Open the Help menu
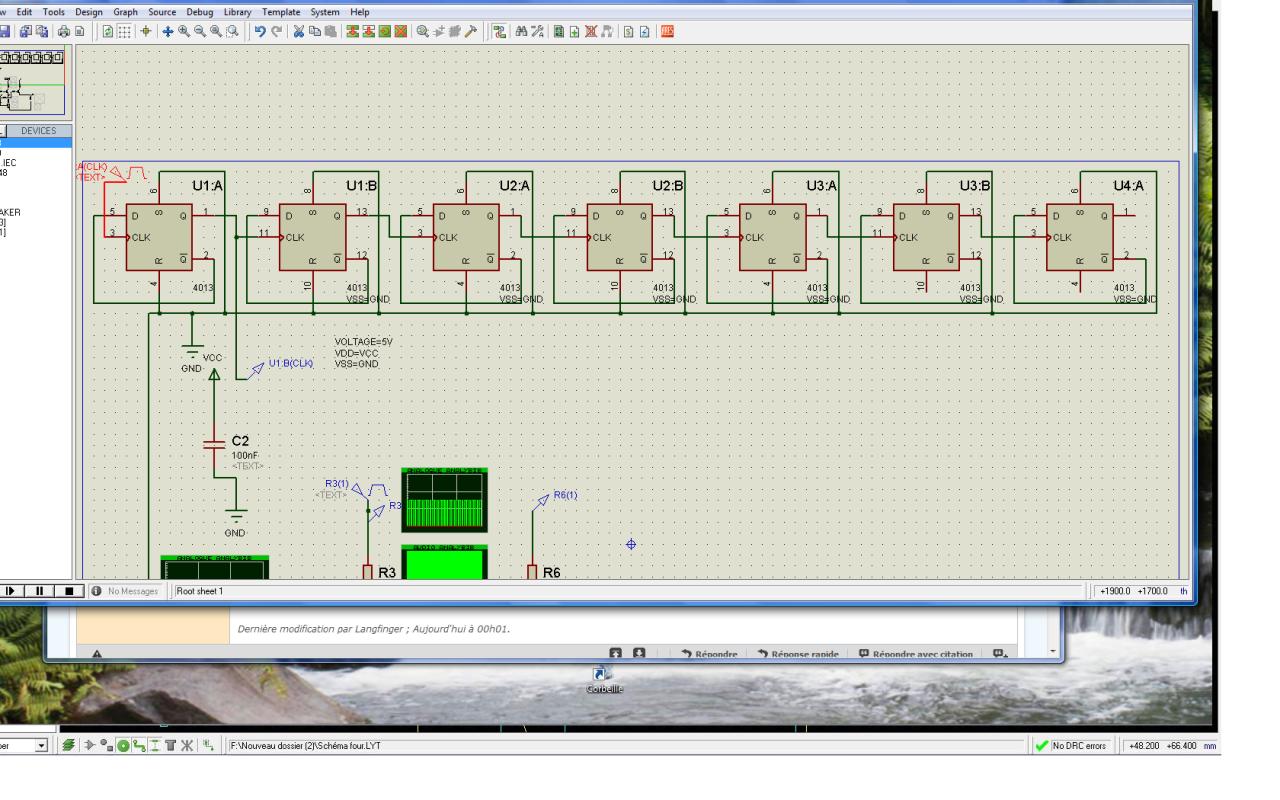The image size is (1280, 800). point(359,12)
